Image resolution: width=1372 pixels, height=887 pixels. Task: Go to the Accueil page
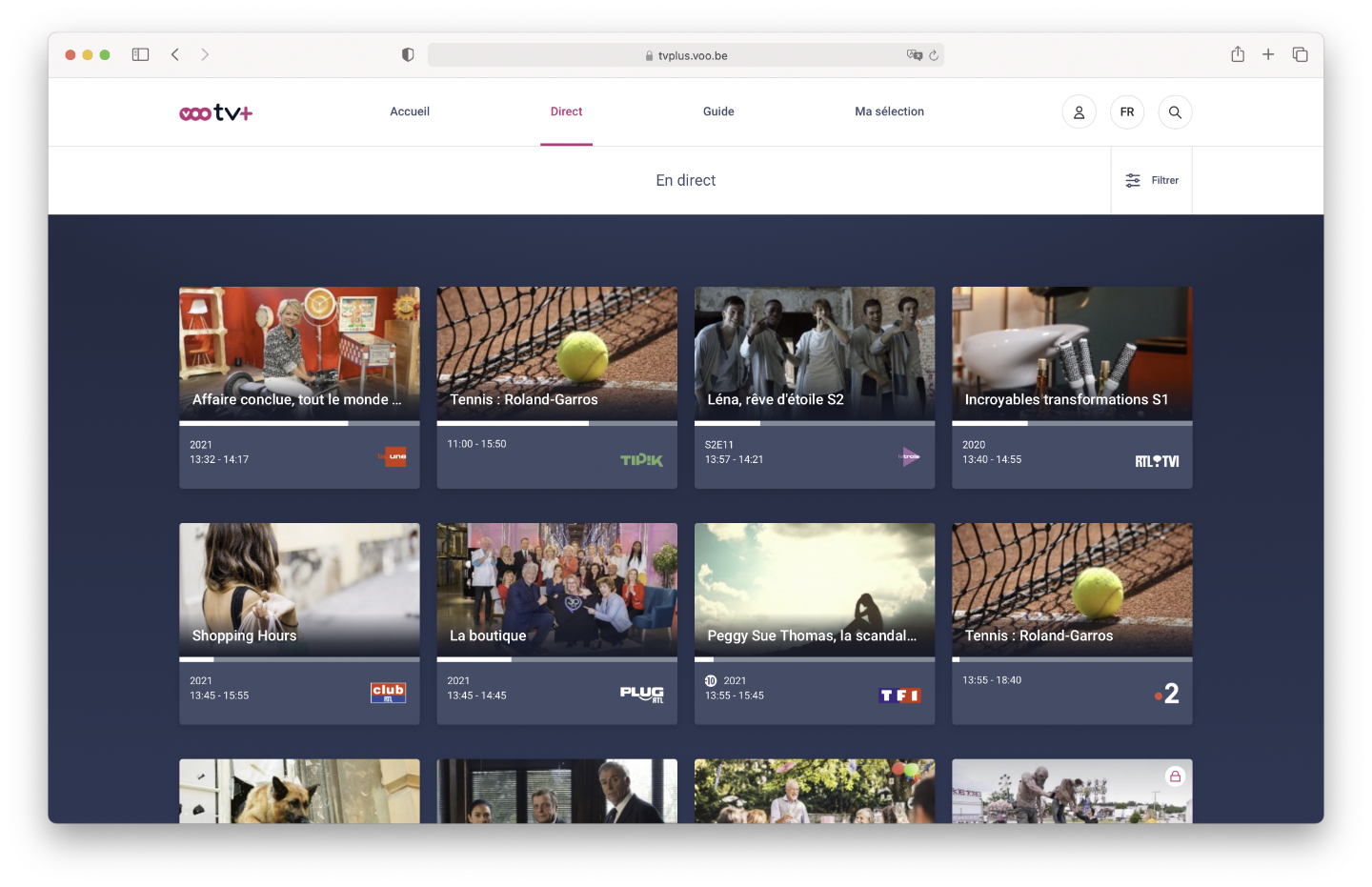point(409,111)
